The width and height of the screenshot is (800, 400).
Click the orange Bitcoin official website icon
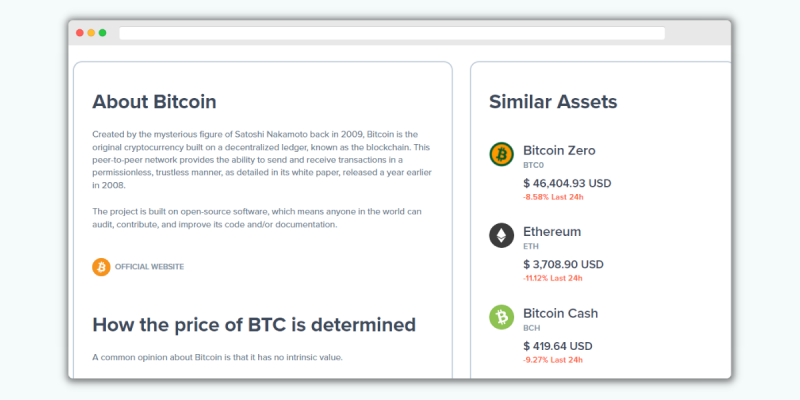101,267
